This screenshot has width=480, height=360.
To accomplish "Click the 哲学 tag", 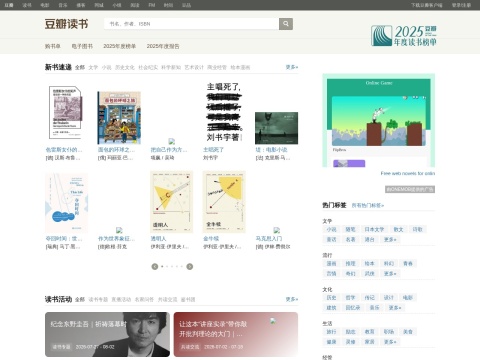I will point(350,297).
